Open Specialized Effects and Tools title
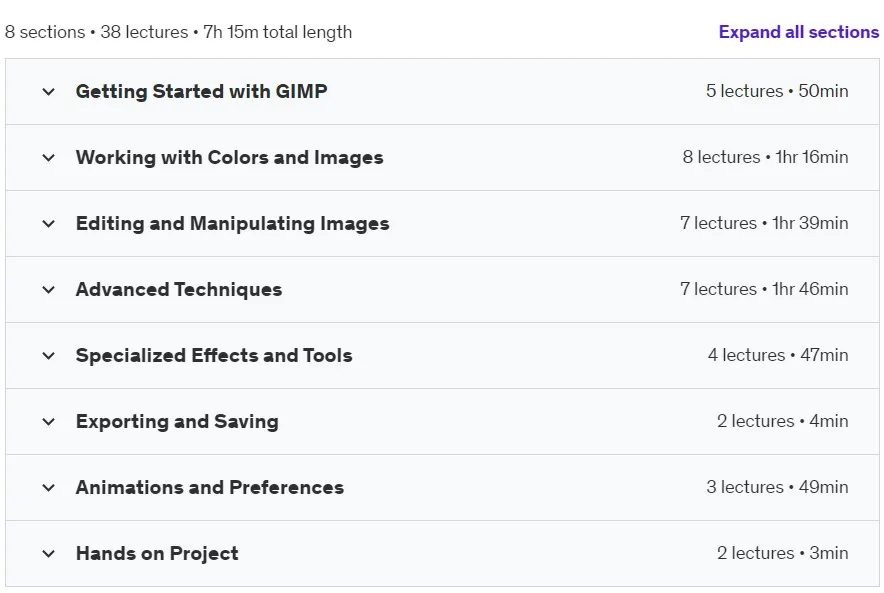Image resolution: width=884 pixels, height=593 pixels. tap(214, 355)
